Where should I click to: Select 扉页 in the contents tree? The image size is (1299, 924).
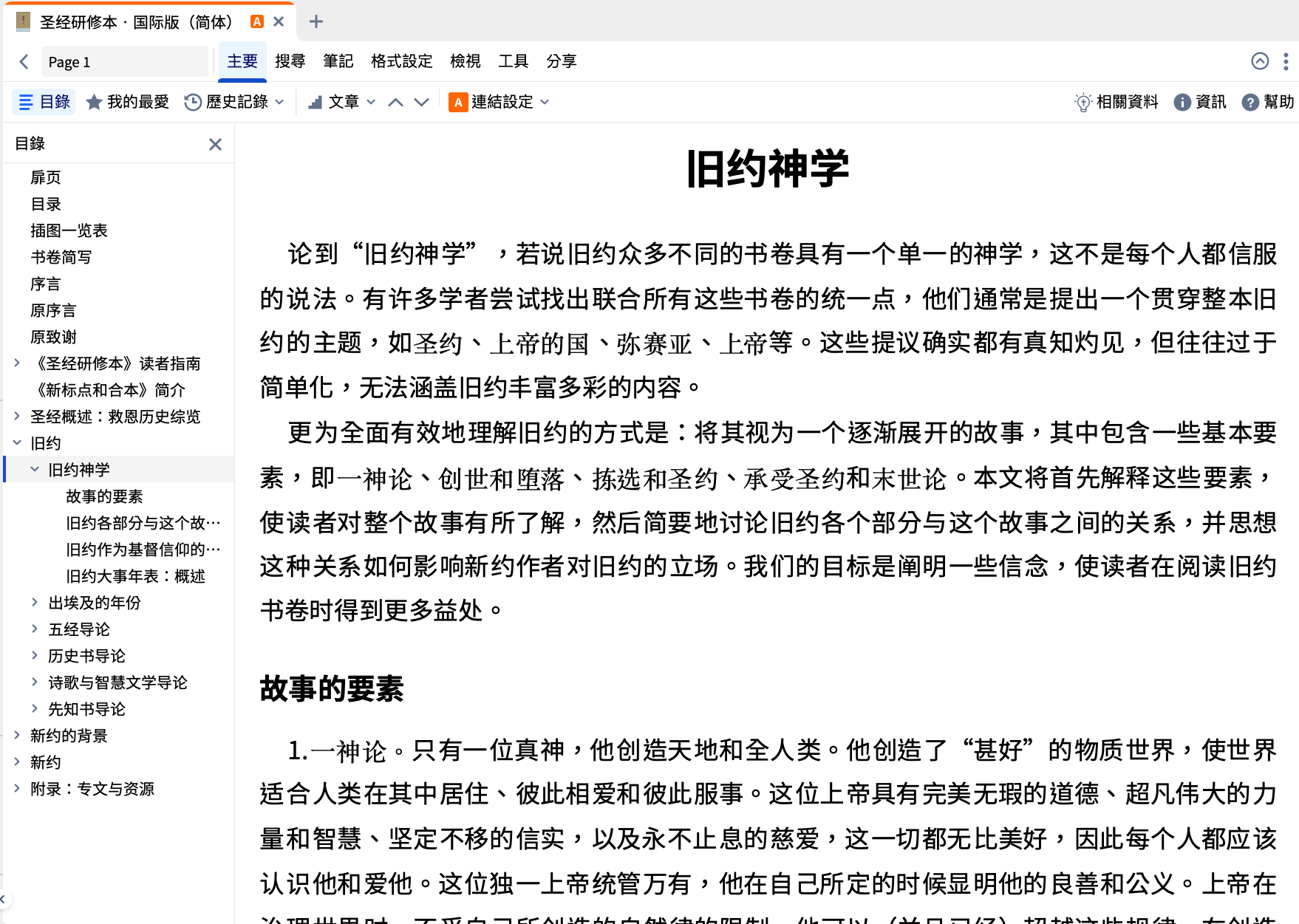point(46,177)
